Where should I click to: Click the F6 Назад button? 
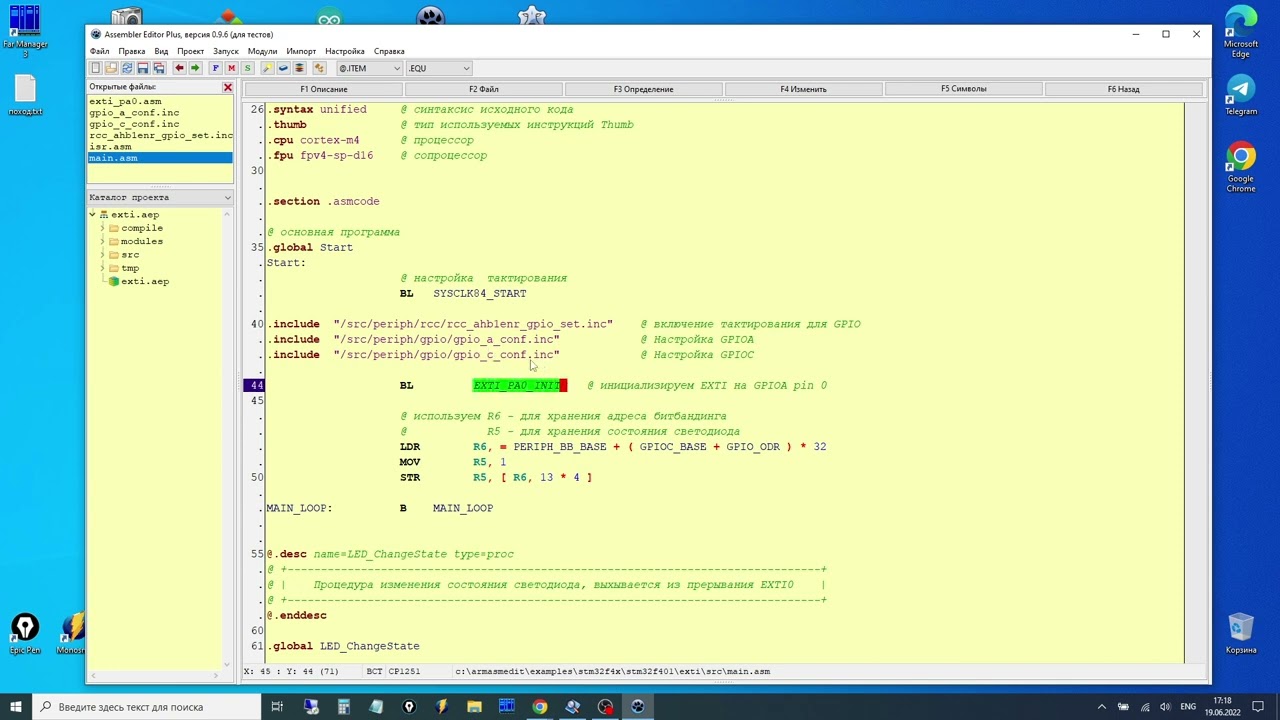pos(1123,89)
